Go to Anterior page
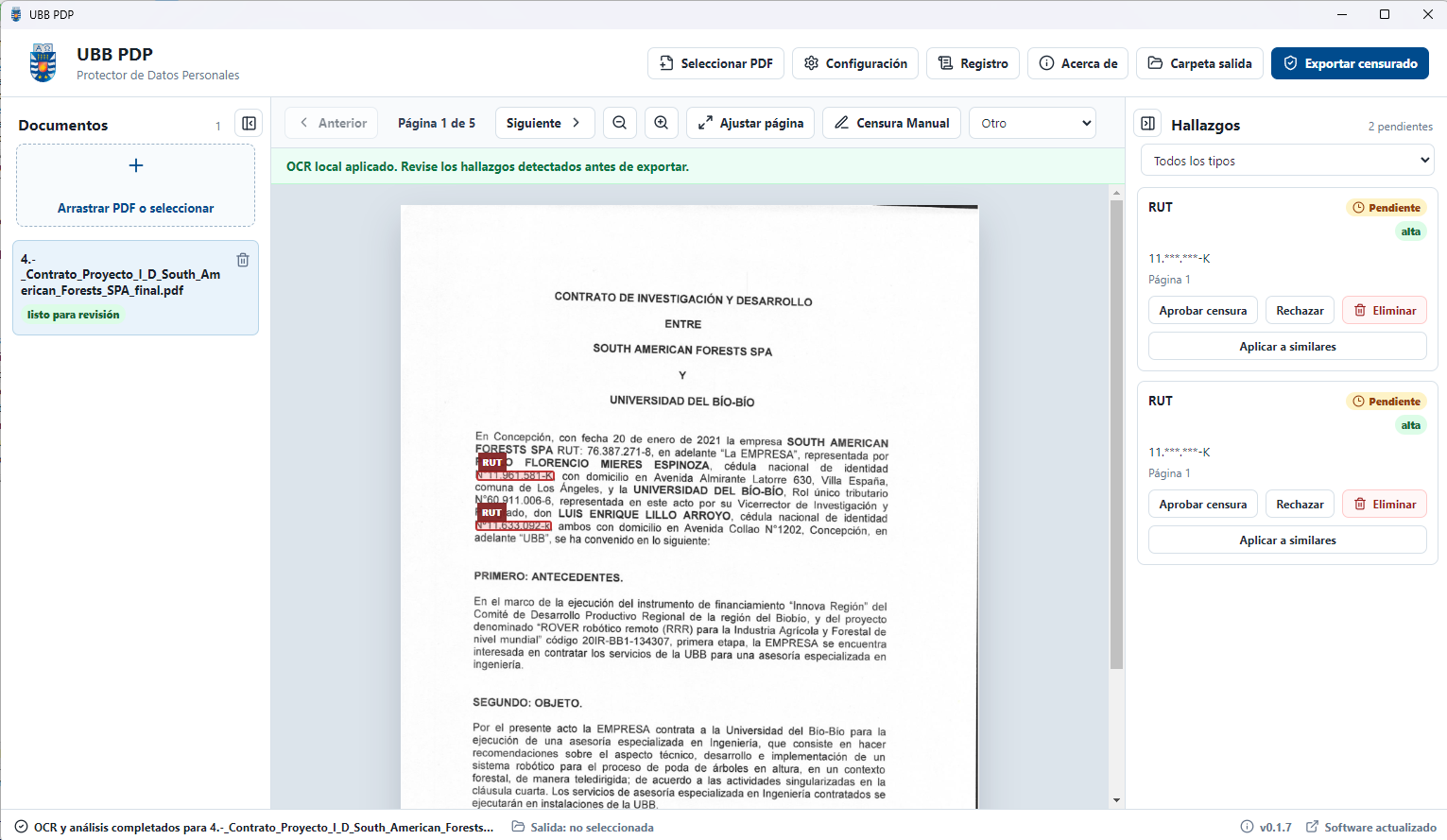The width and height of the screenshot is (1447, 840). point(332,123)
